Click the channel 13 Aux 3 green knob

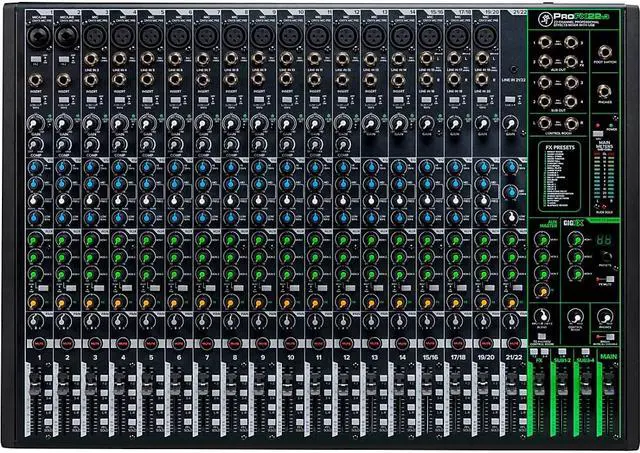[x=370, y=273]
